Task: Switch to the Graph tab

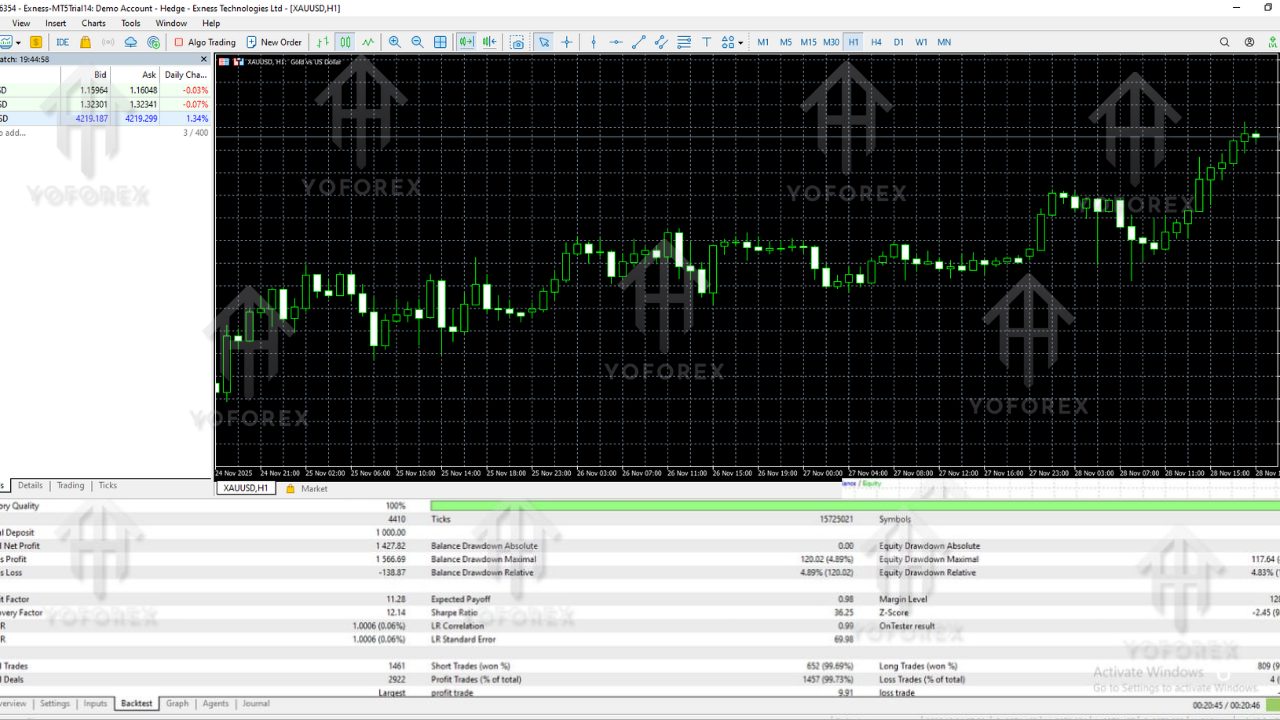Action: 177,704
